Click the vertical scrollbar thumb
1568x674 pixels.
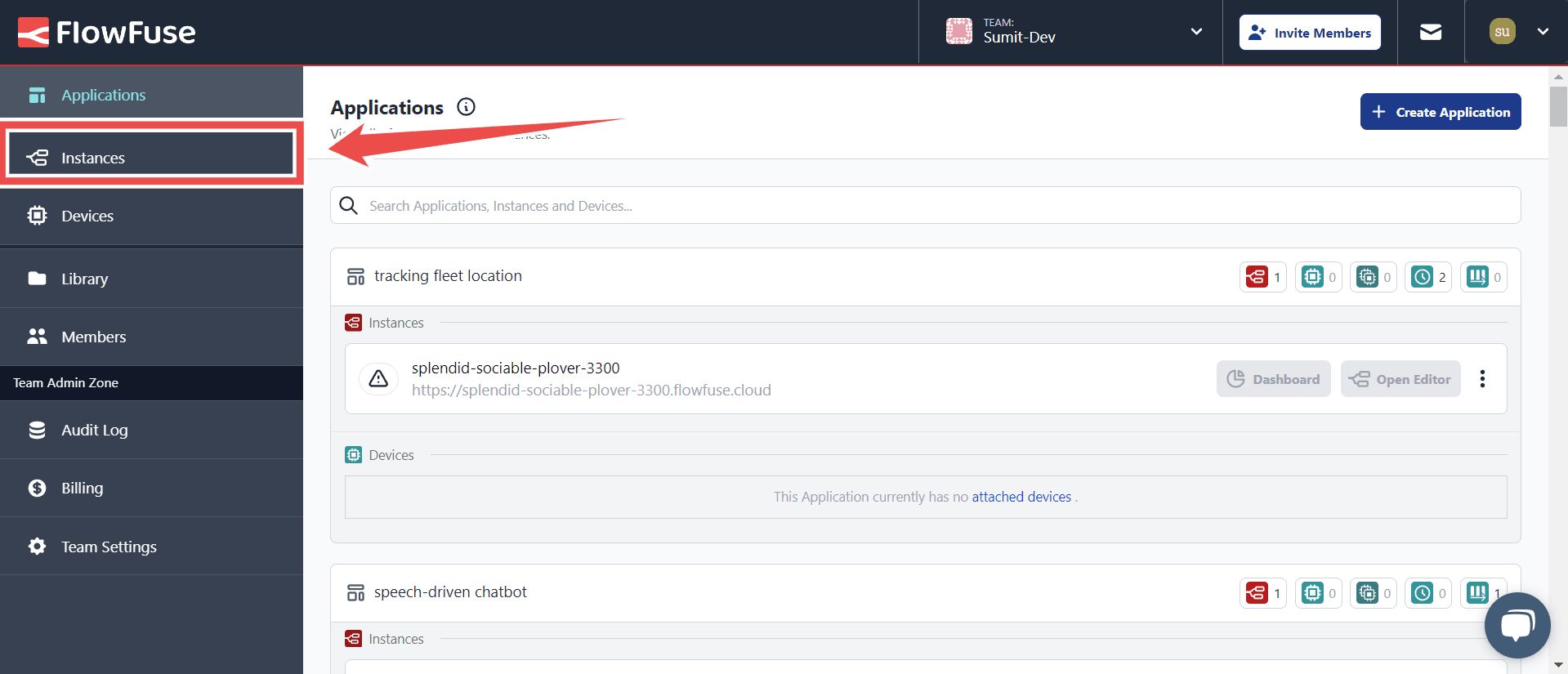(1558, 106)
